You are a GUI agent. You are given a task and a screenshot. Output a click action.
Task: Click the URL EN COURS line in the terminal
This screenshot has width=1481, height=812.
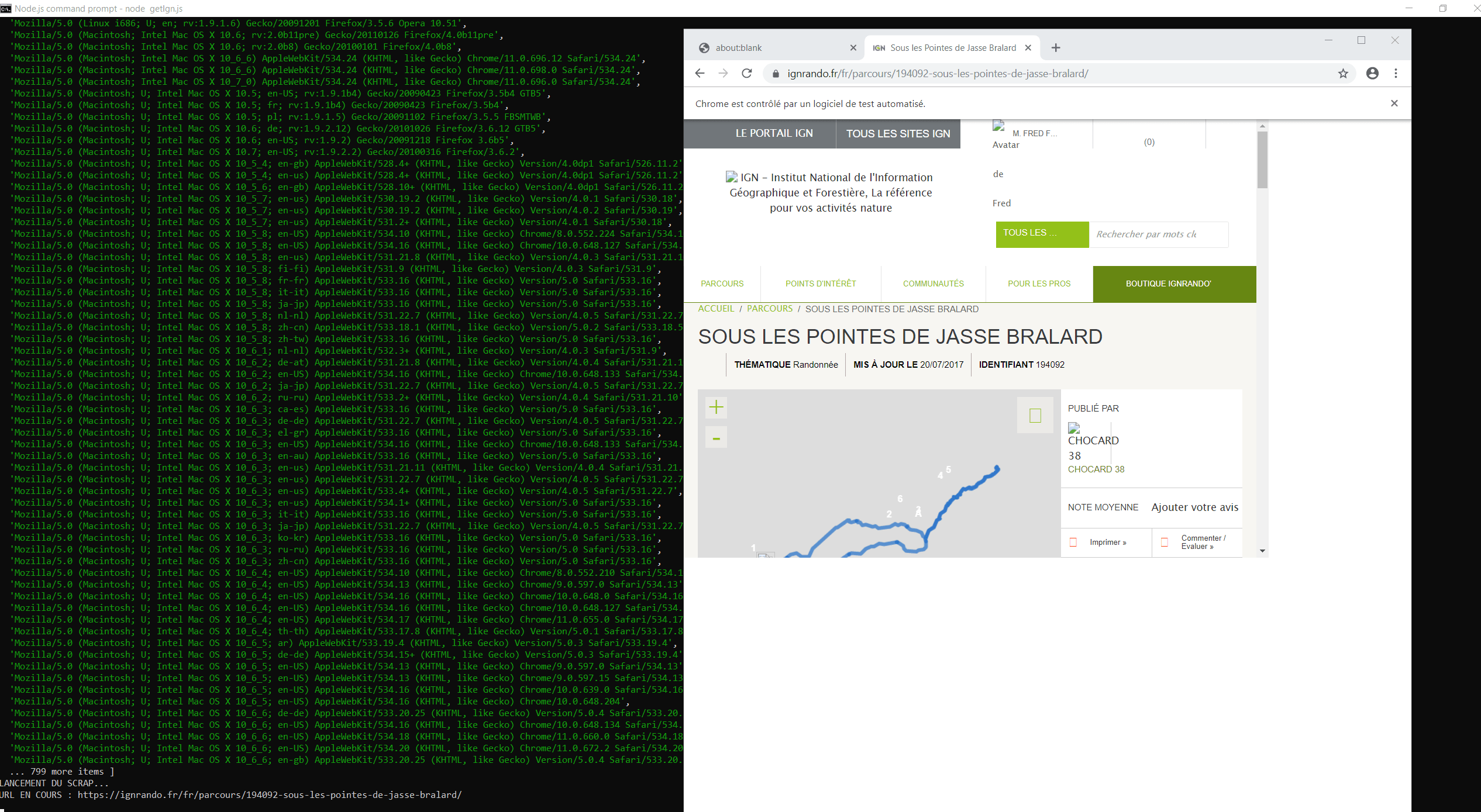coord(231,795)
